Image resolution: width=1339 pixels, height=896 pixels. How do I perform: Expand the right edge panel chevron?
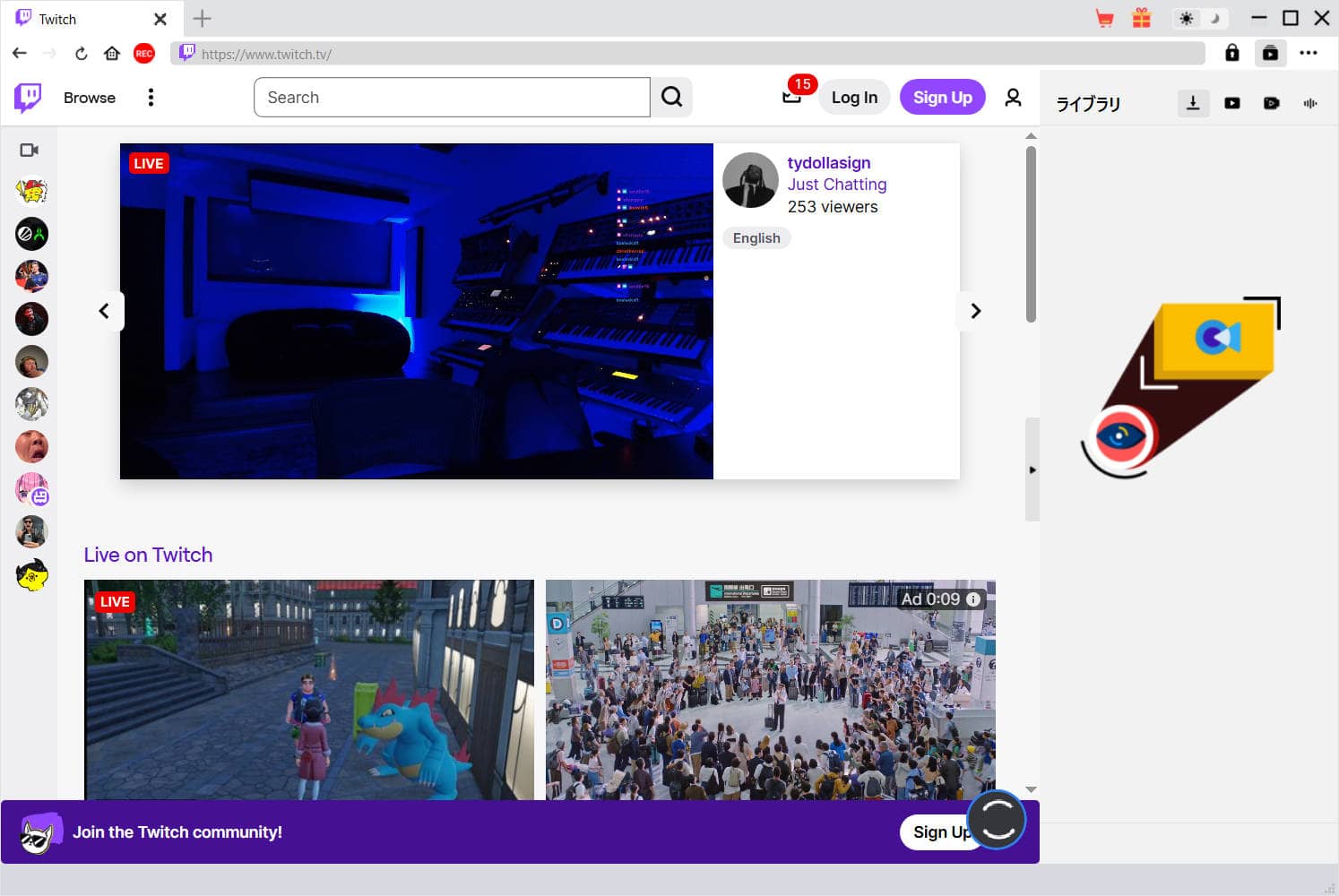click(1032, 469)
